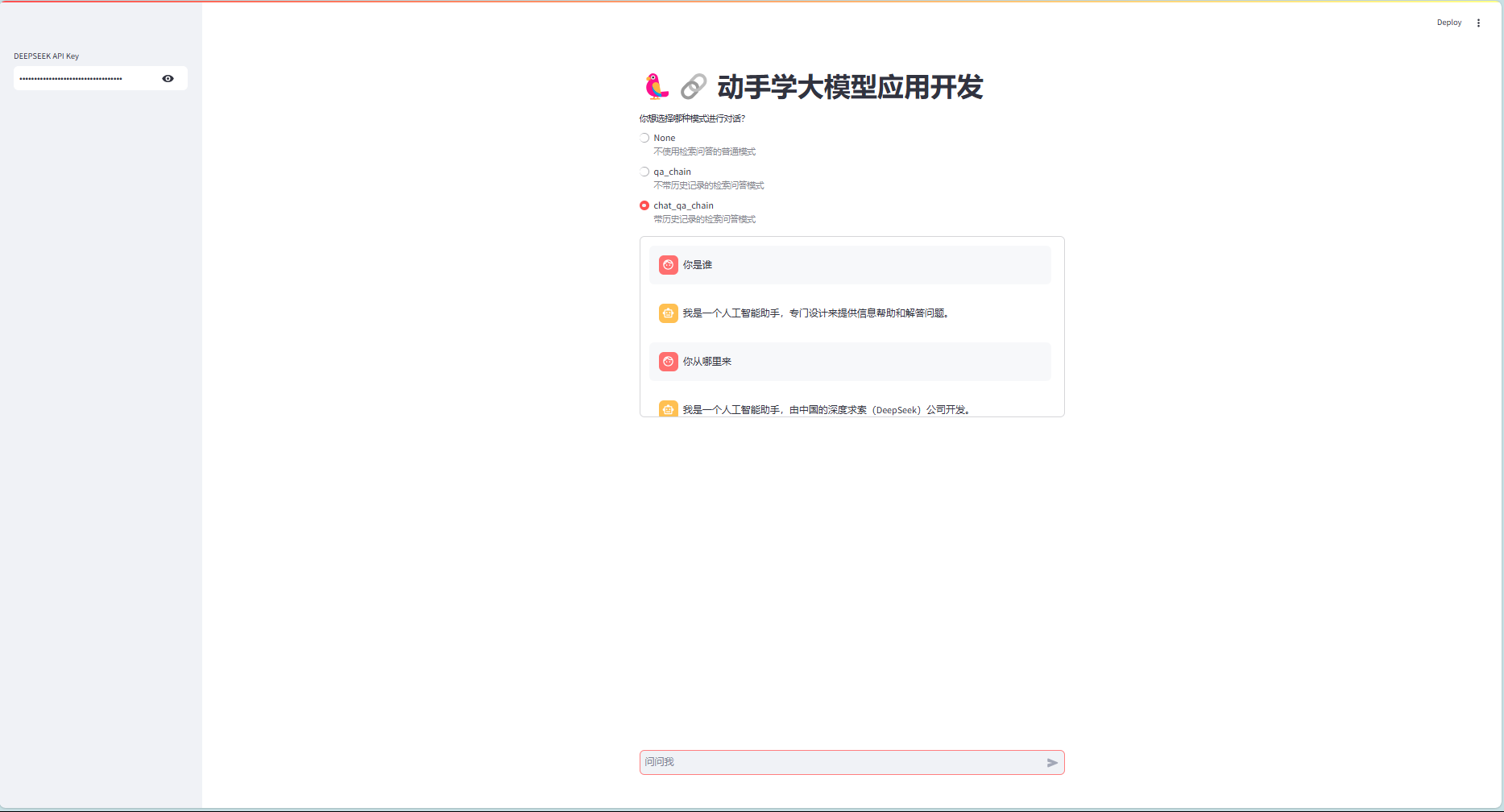Select the qa_chain radio option
The image size is (1504, 812).
coord(644,172)
